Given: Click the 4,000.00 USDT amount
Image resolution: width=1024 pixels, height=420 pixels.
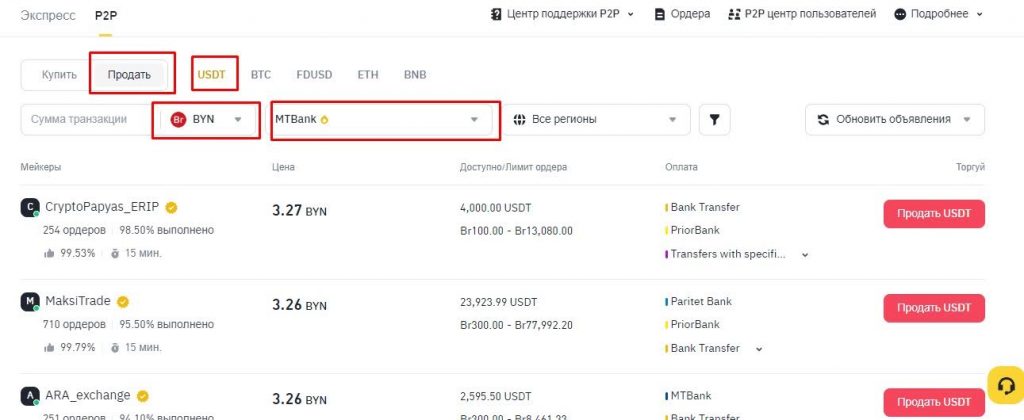Looking at the screenshot, I should coord(496,208).
